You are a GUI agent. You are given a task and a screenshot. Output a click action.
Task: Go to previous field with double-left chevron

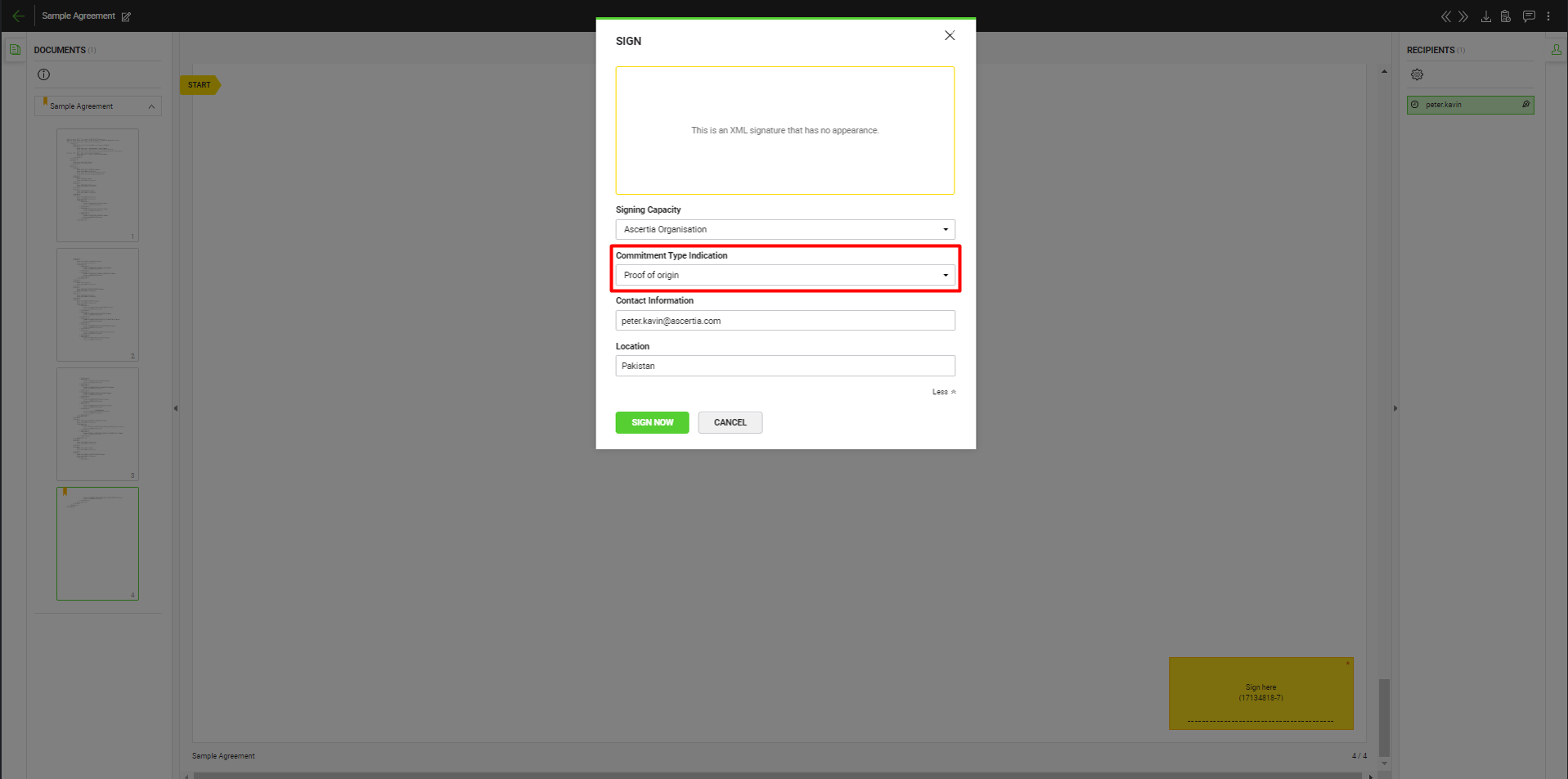pos(1445,16)
